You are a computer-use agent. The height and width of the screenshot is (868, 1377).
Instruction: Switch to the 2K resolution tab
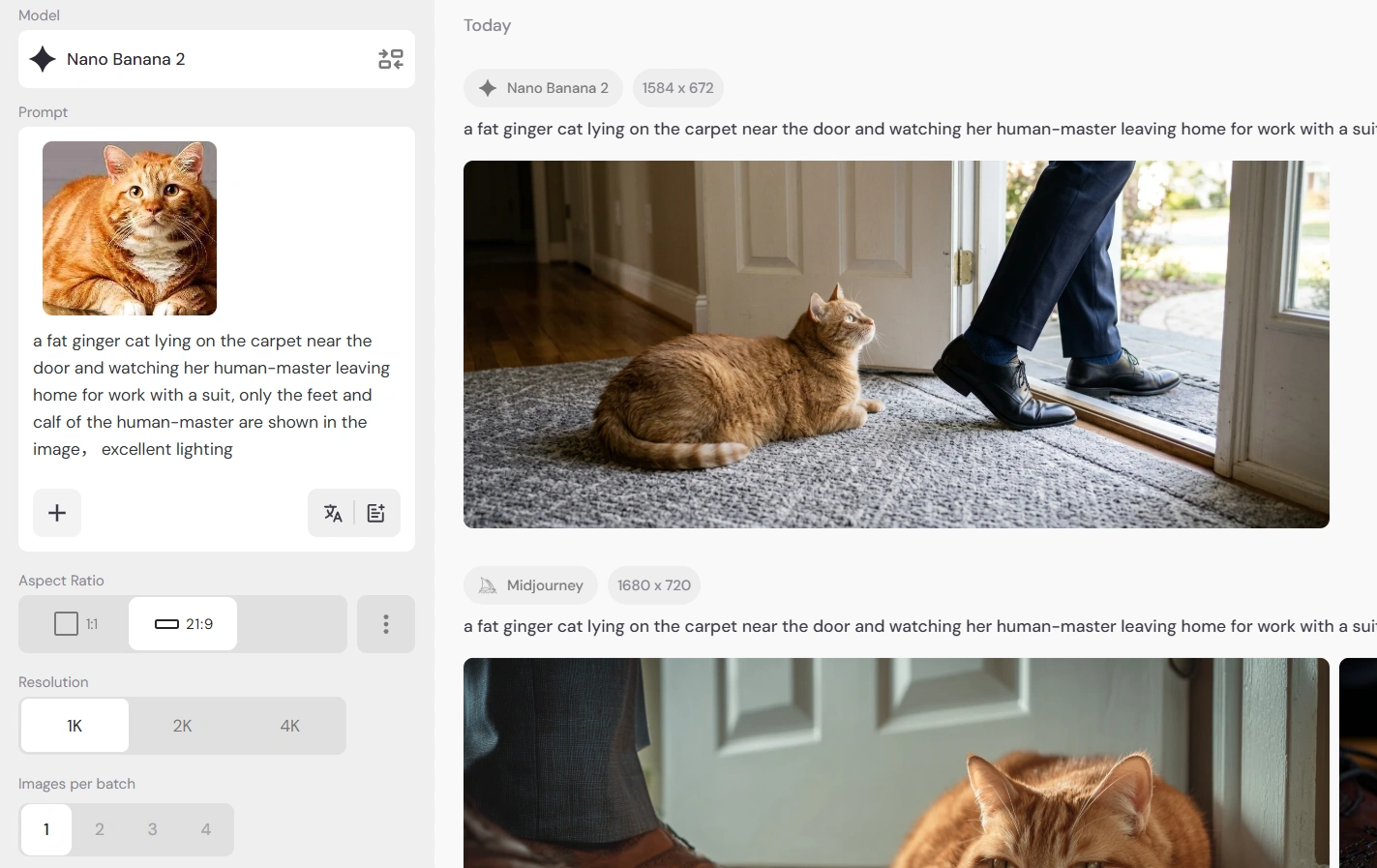pos(182,725)
